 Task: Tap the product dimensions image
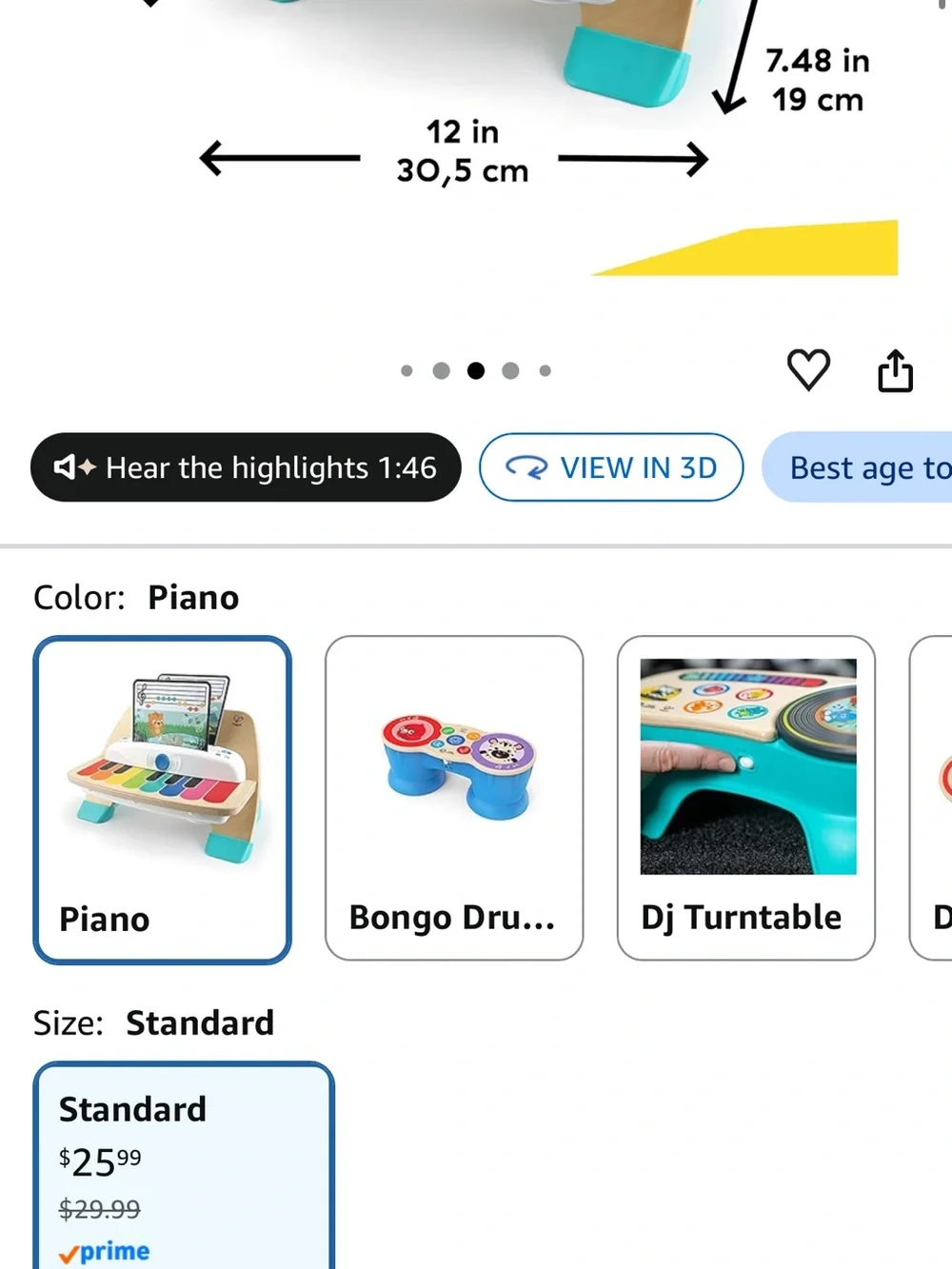476,143
